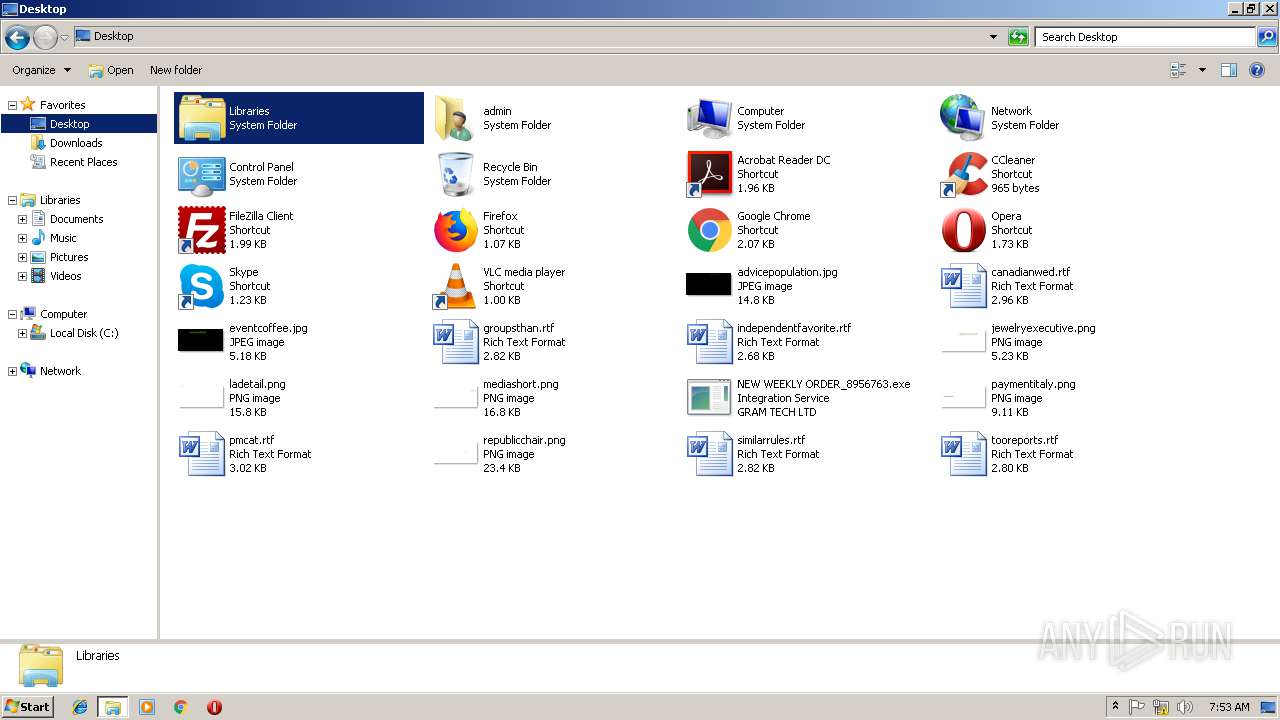Click the Firefox shortcut icon
The image size is (1280, 720).
455,230
